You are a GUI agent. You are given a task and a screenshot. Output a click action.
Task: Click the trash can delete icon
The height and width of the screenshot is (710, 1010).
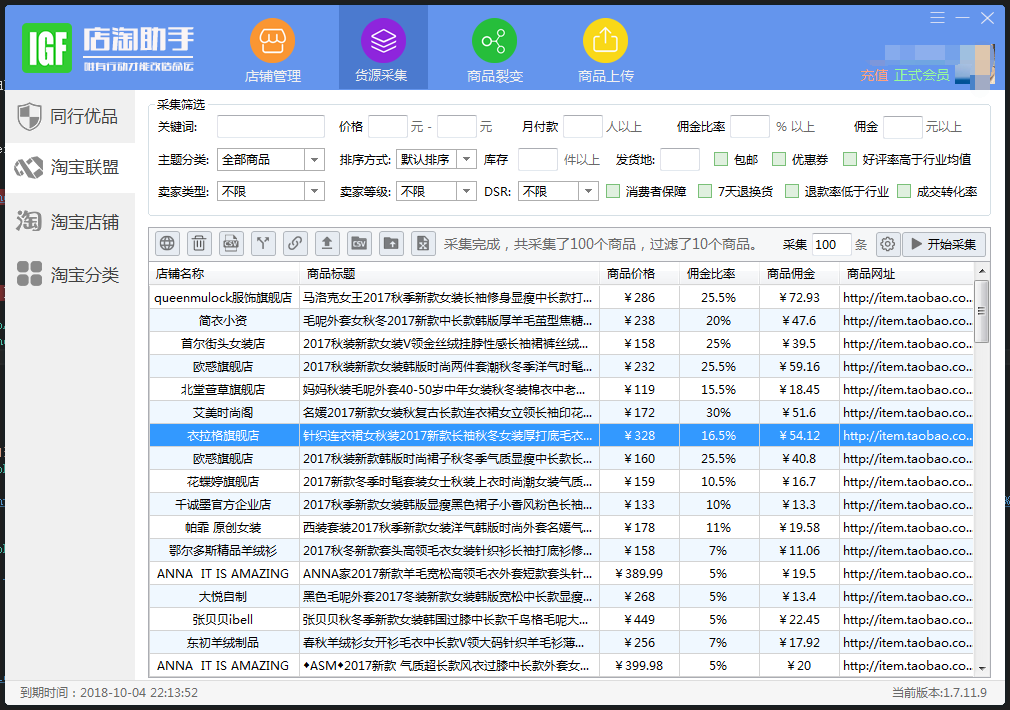point(199,244)
